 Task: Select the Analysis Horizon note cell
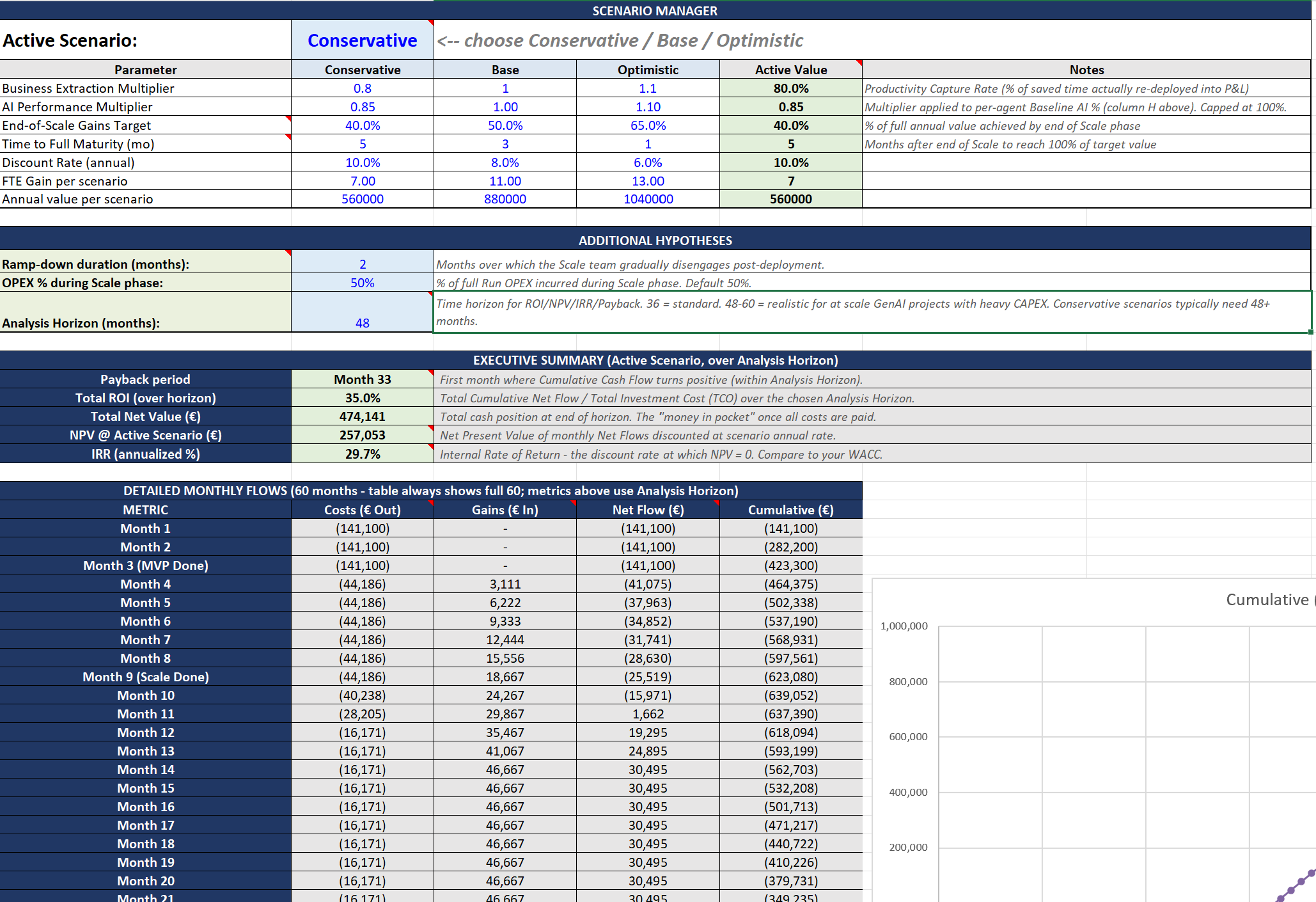(x=872, y=312)
